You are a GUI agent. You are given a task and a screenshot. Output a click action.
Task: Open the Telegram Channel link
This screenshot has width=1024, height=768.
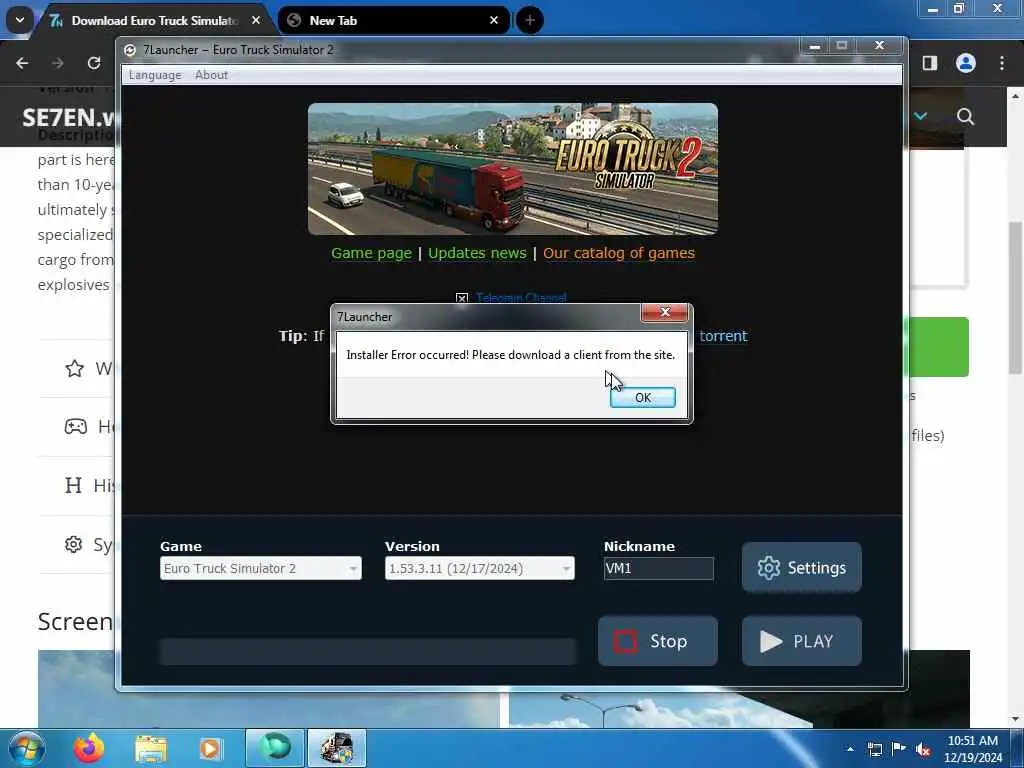(x=521, y=298)
